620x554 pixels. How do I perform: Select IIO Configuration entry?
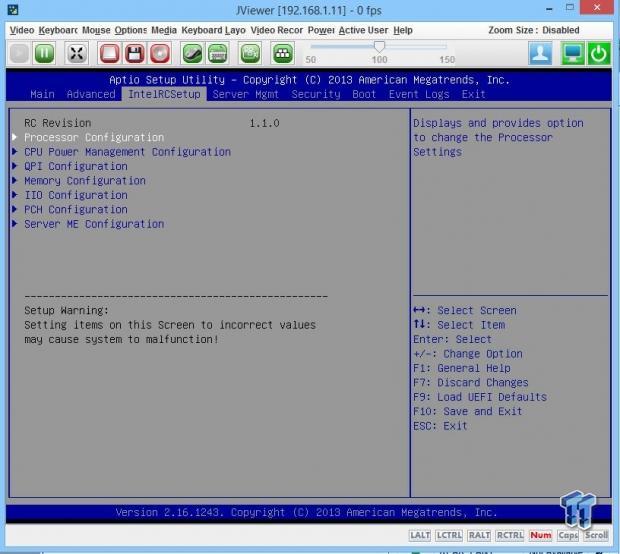pos(76,195)
